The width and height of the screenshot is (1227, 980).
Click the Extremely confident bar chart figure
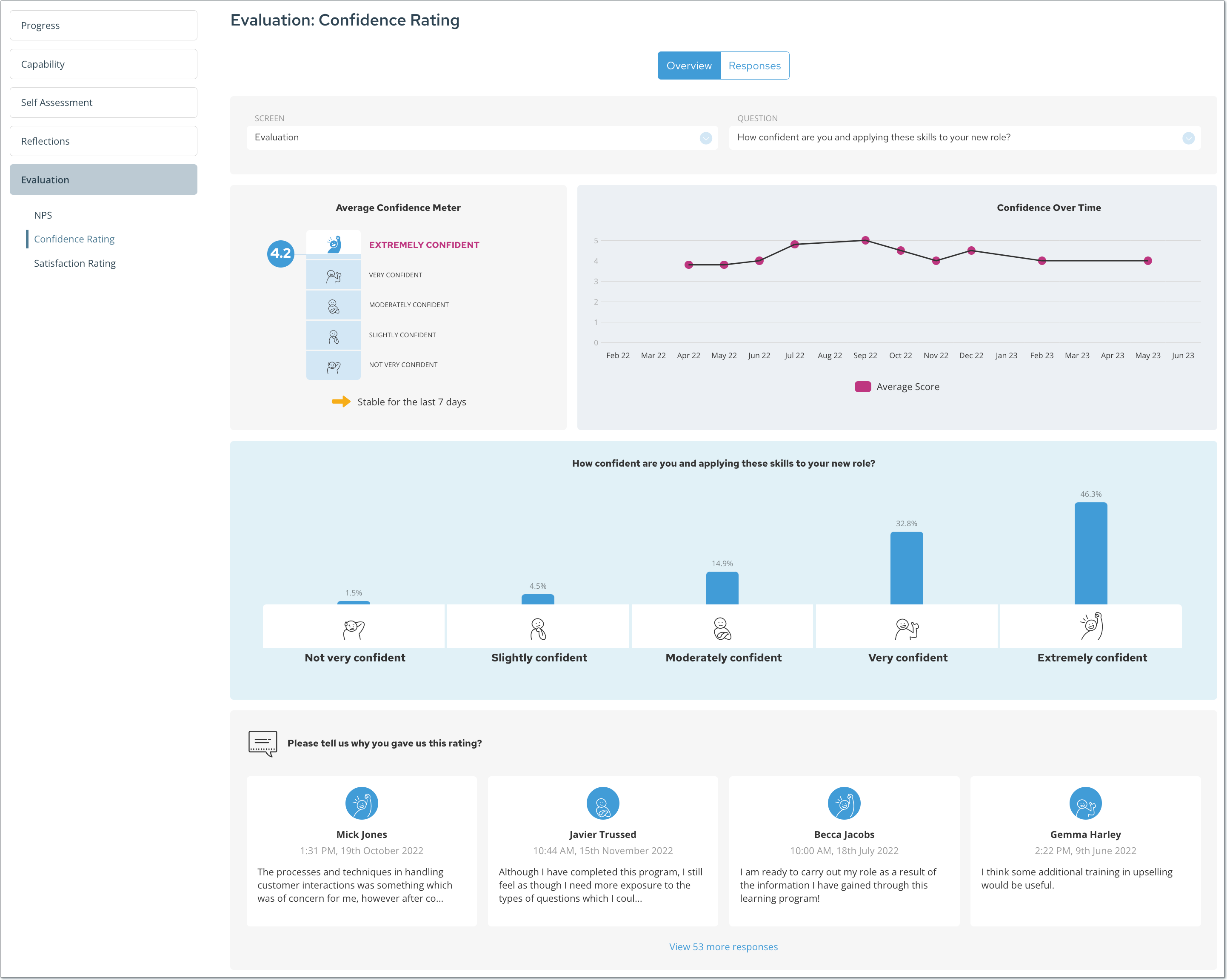(1091, 625)
